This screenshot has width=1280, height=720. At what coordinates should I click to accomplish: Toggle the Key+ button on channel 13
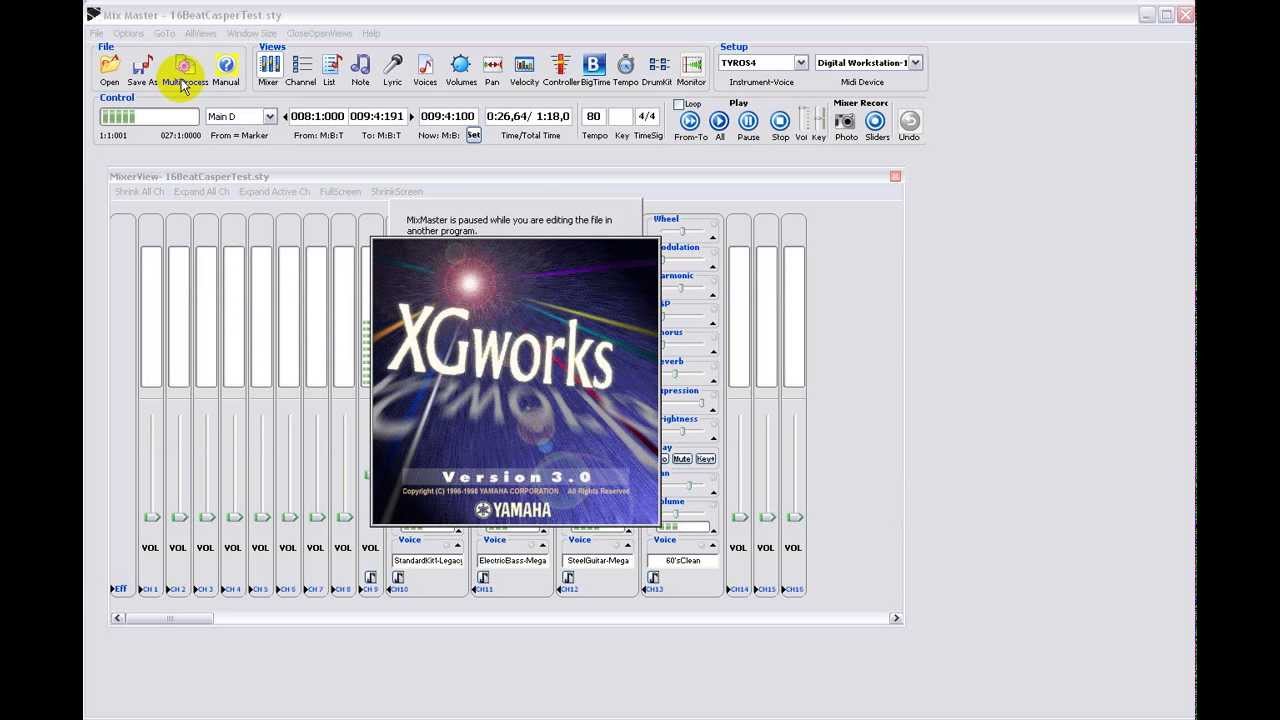coord(705,459)
